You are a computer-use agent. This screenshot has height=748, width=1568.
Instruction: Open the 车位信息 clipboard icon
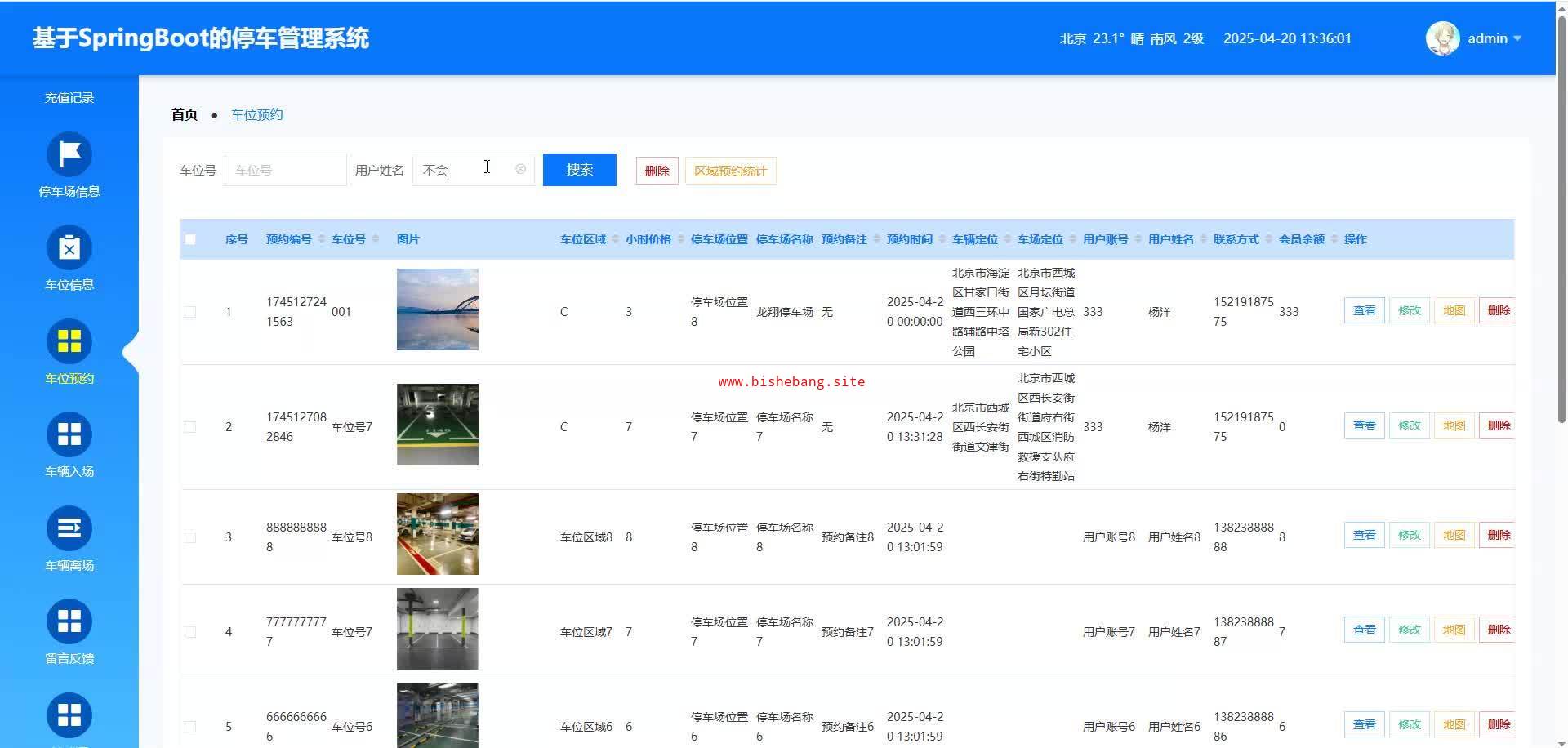point(69,247)
